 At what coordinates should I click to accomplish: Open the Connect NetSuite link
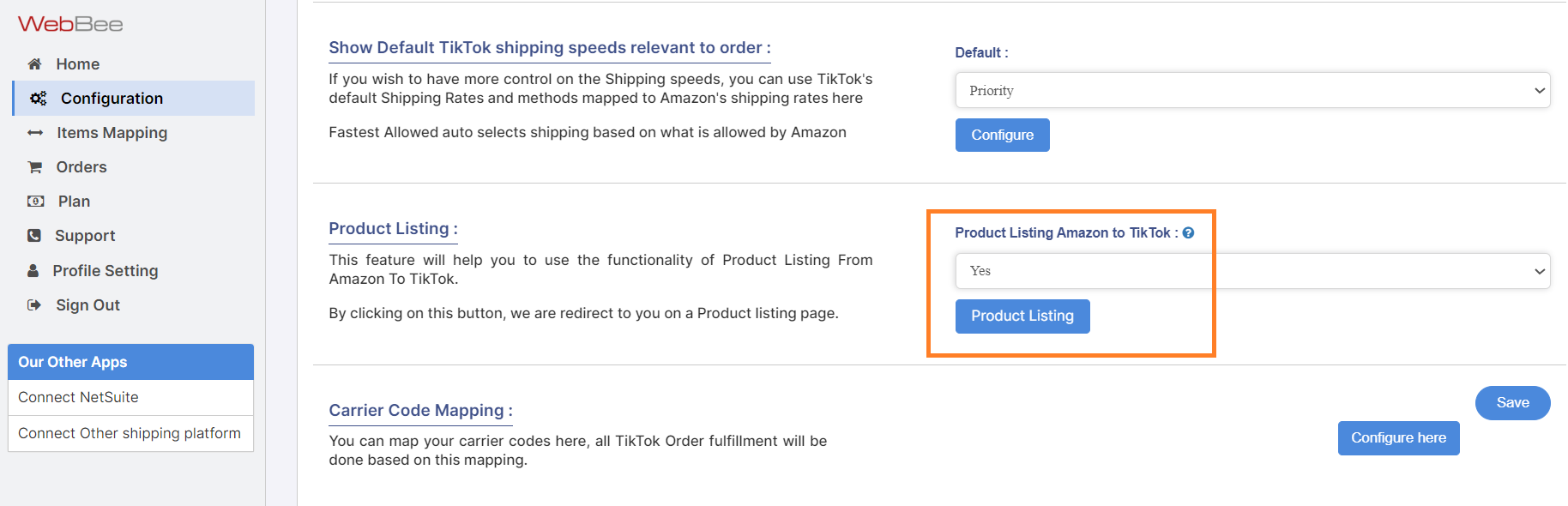point(78,397)
